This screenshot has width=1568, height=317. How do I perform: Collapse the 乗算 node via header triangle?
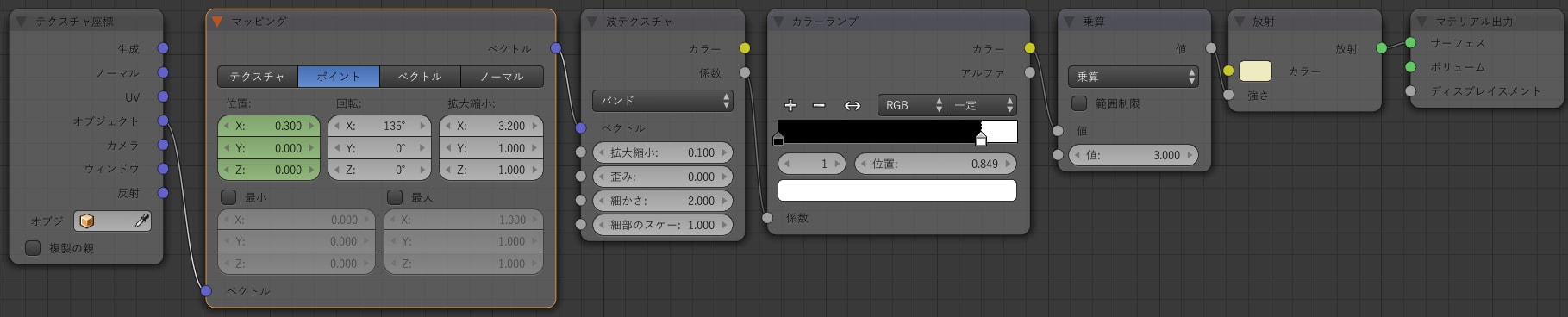pyautogui.click(x=1069, y=21)
